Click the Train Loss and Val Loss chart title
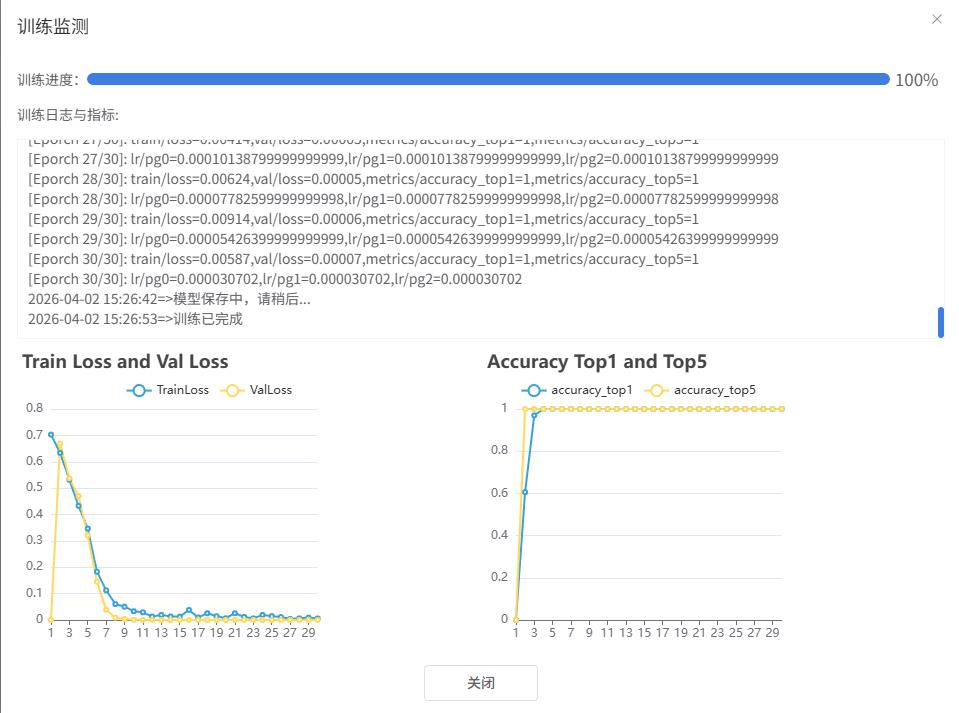 click(x=125, y=362)
